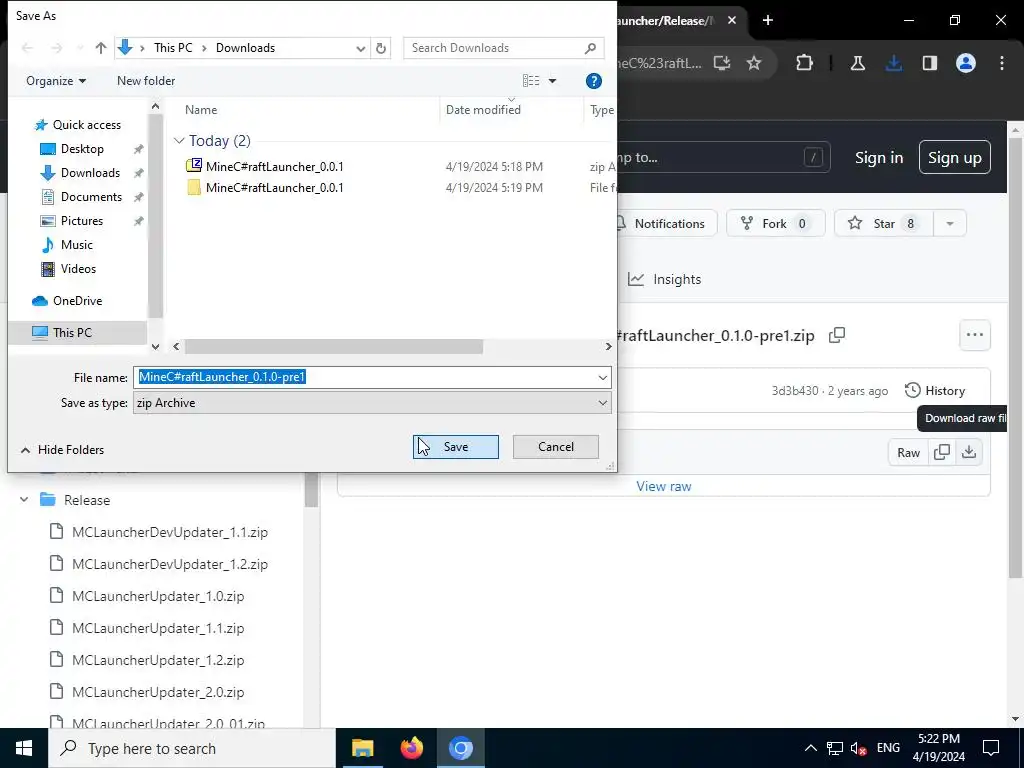Image resolution: width=1024 pixels, height=768 pixels.
Task: Collapse the Release folder in file tree
Action: [24, 500]
